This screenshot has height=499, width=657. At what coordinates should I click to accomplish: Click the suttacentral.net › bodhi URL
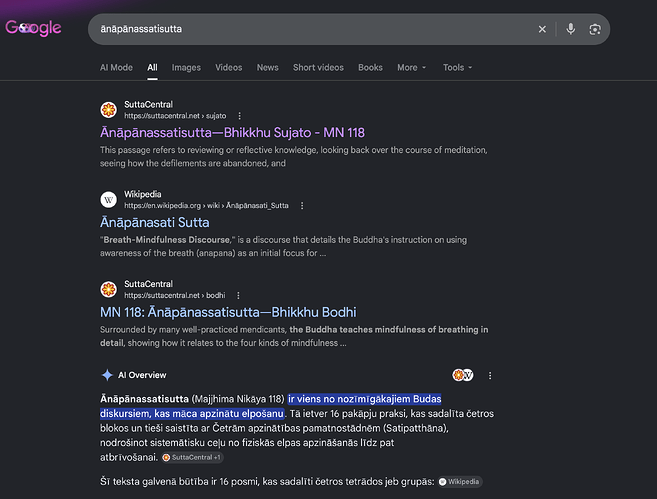pos(174,295)
